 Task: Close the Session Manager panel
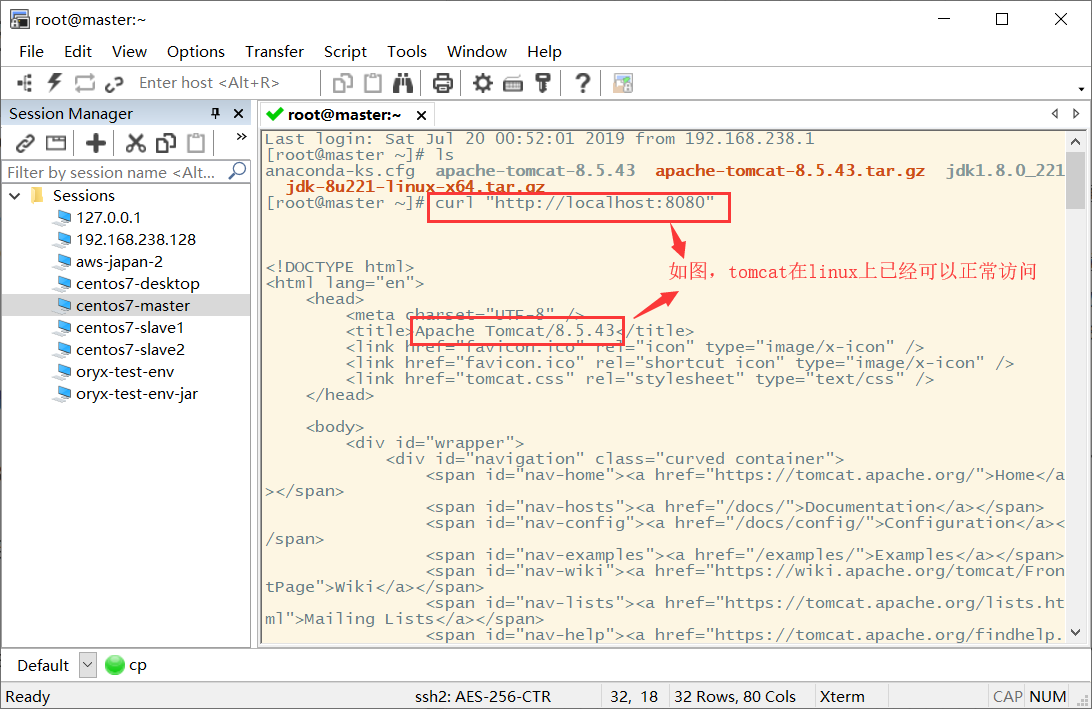coord(238,114)
